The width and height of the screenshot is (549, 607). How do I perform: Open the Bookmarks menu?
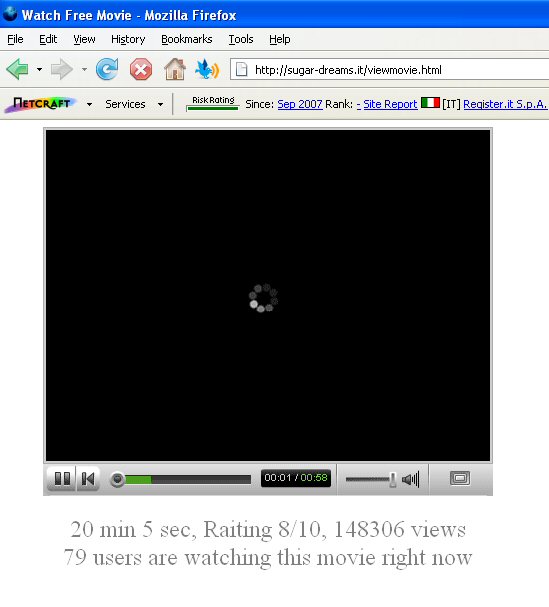[187, 39]
